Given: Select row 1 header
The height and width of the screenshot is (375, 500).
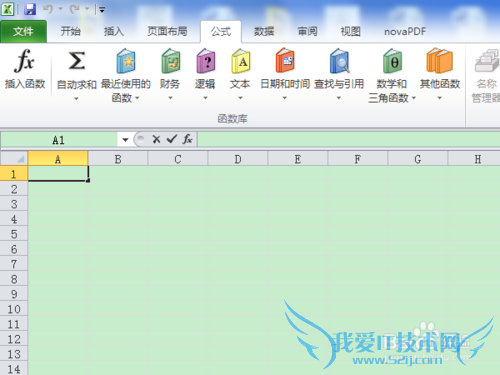Looking at the screenshot, I should point(14,174).
